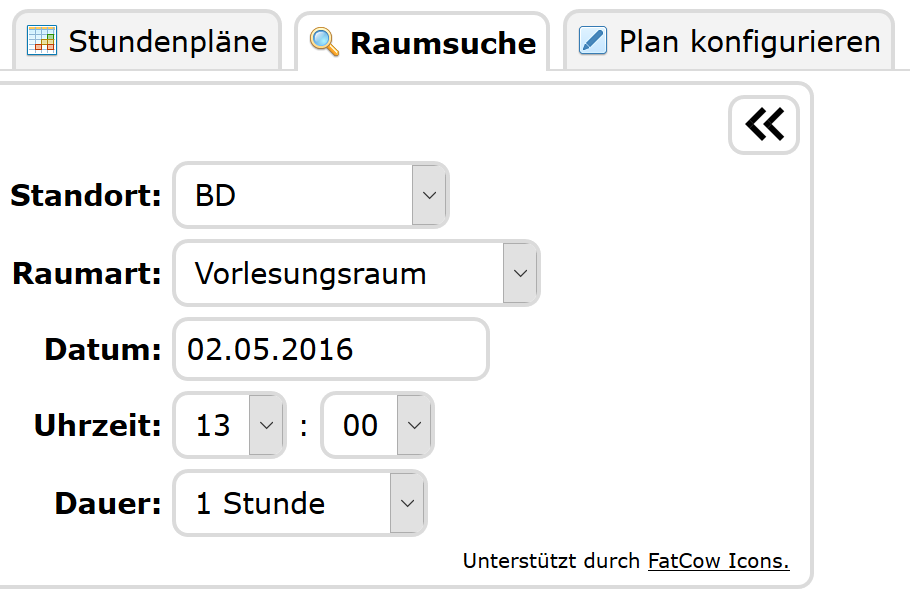Click the Raumart: label
The height and width of the screenshot is (596, 910).
(x=87, y=273)
